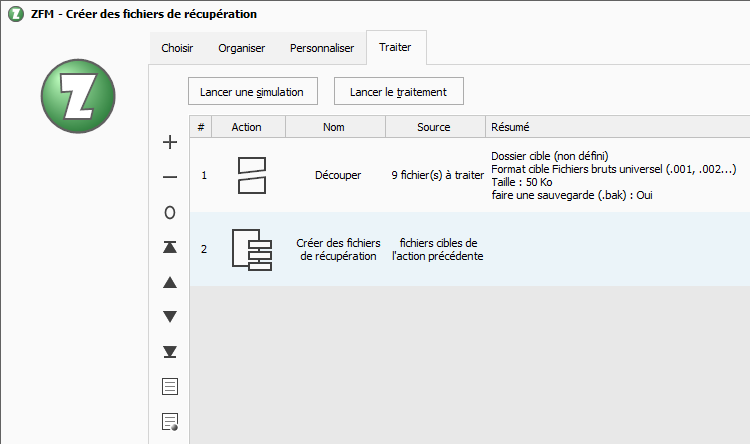Image resolution: width=750 pixels, height=444 pixels.
Task: Click the Source column header
Action: [x=435, y=127]
